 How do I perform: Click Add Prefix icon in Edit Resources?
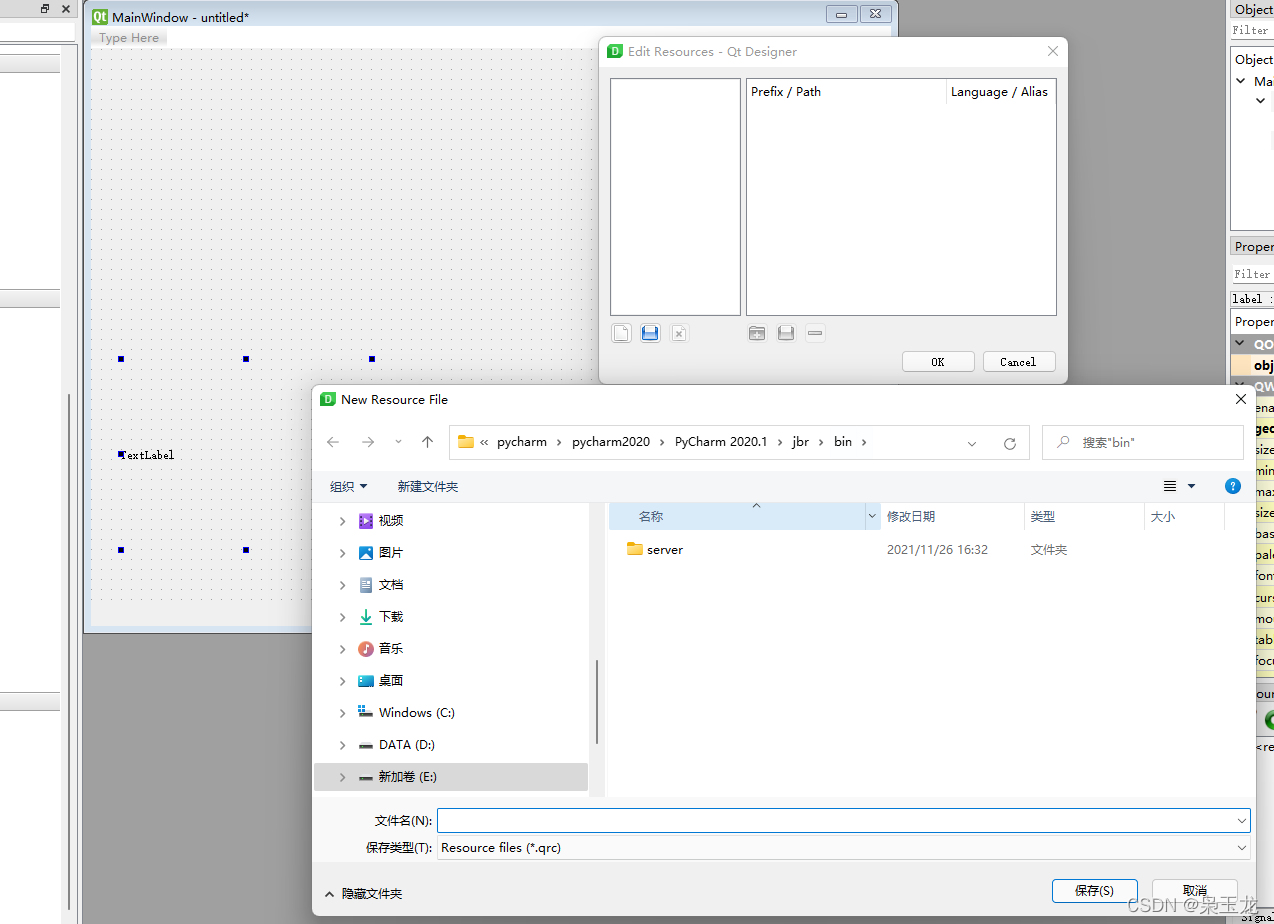coord(757,333)
